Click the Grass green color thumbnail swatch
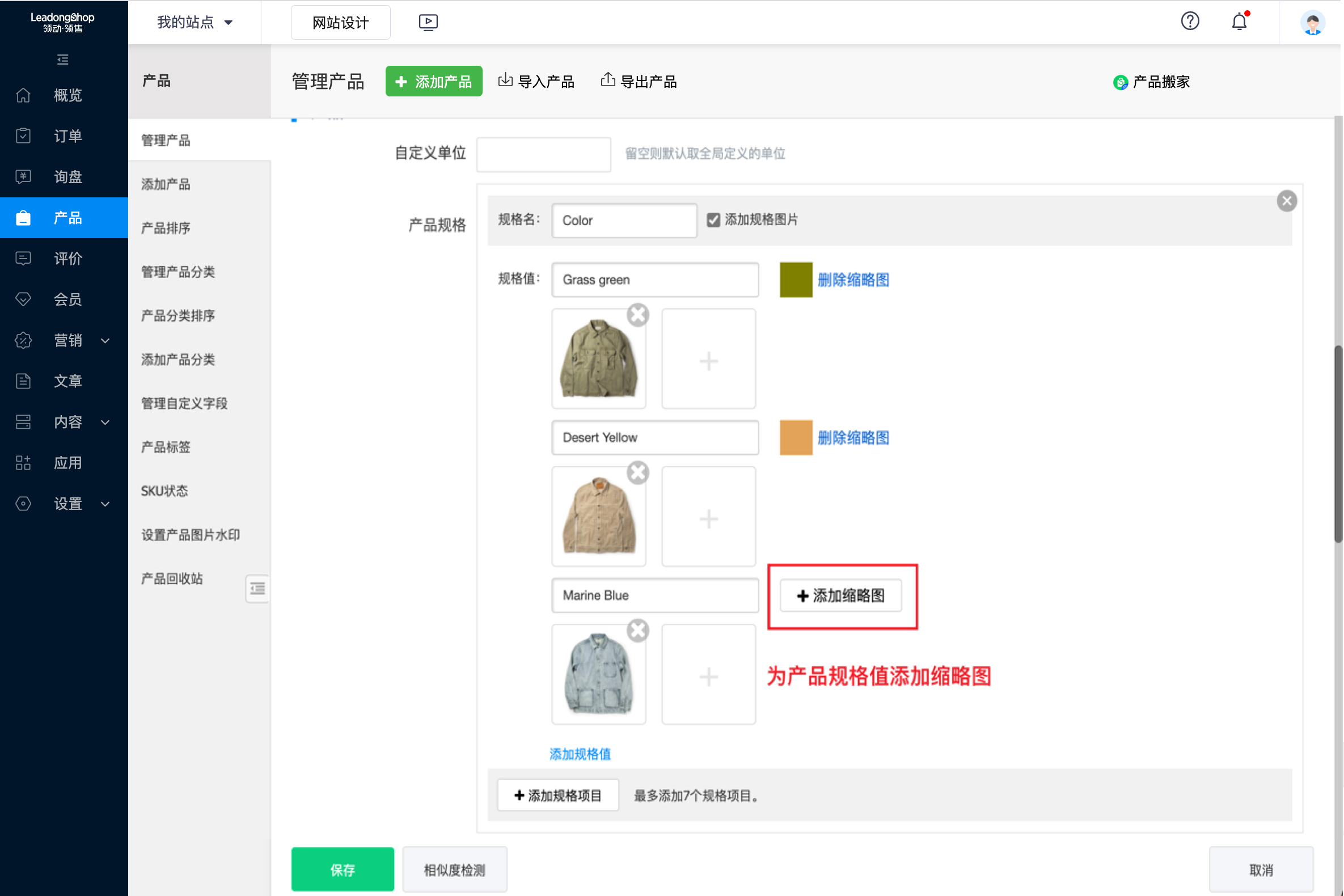 tap(796, 280)
